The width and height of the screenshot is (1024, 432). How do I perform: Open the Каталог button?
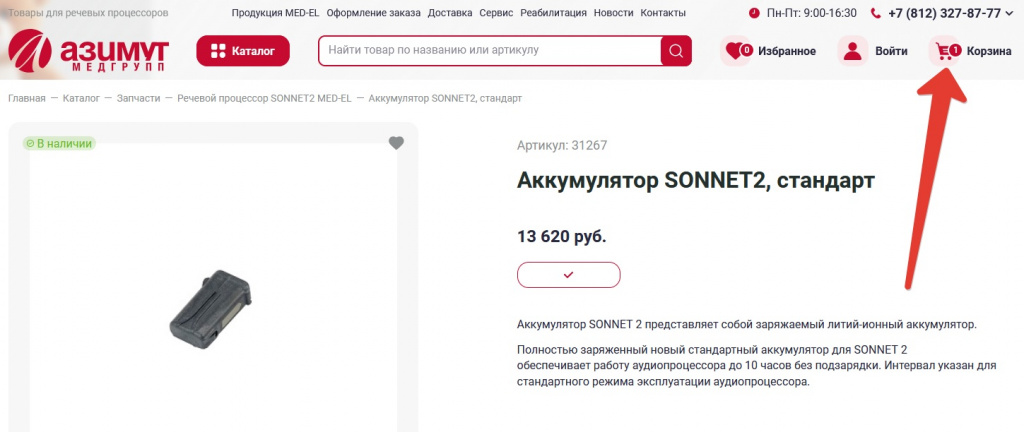coord(243,51)
